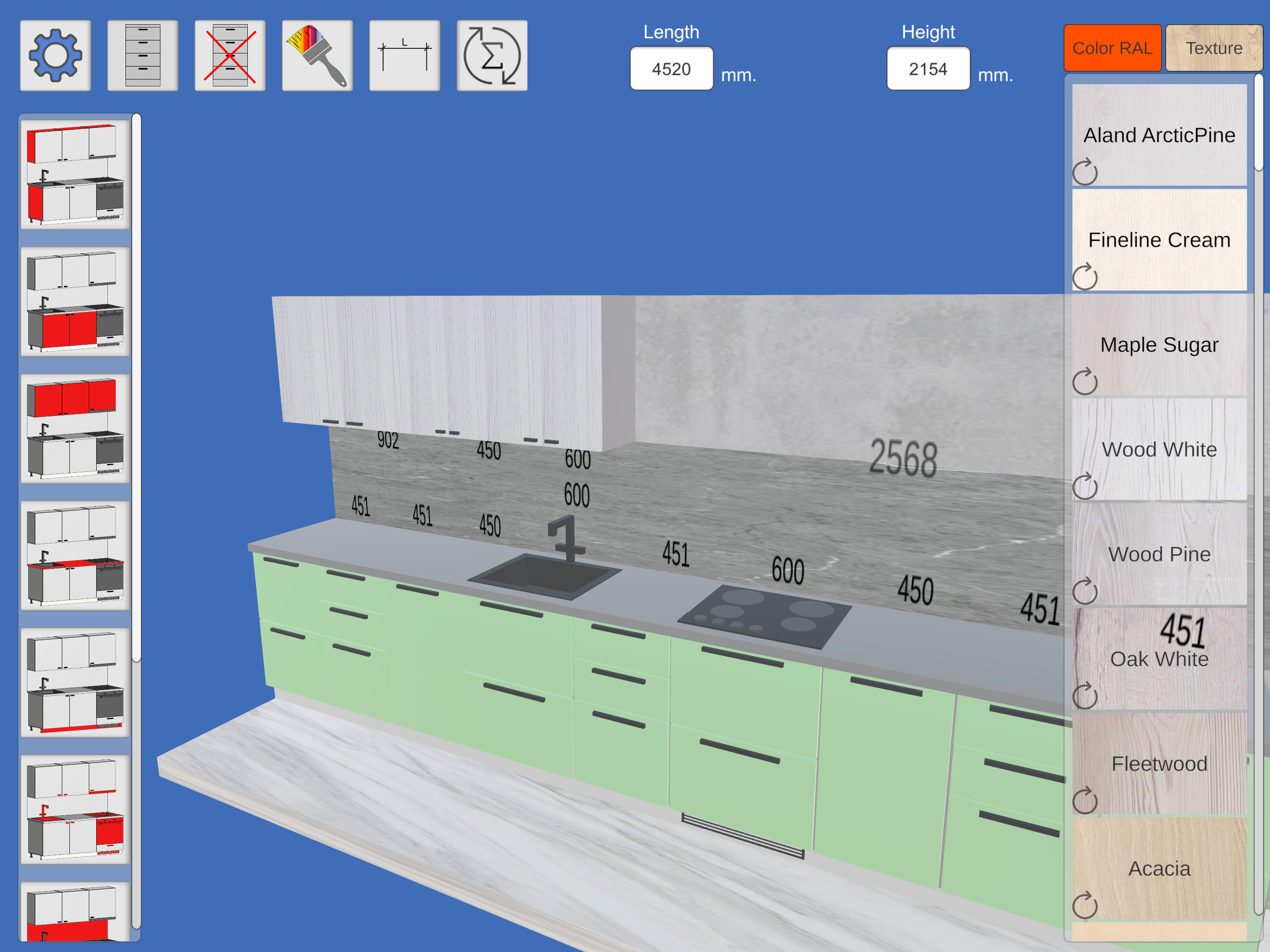Select thumbnail with red handles and appliances
The height and width of the screenshot is (952, 1270).
tap(75, 809)
